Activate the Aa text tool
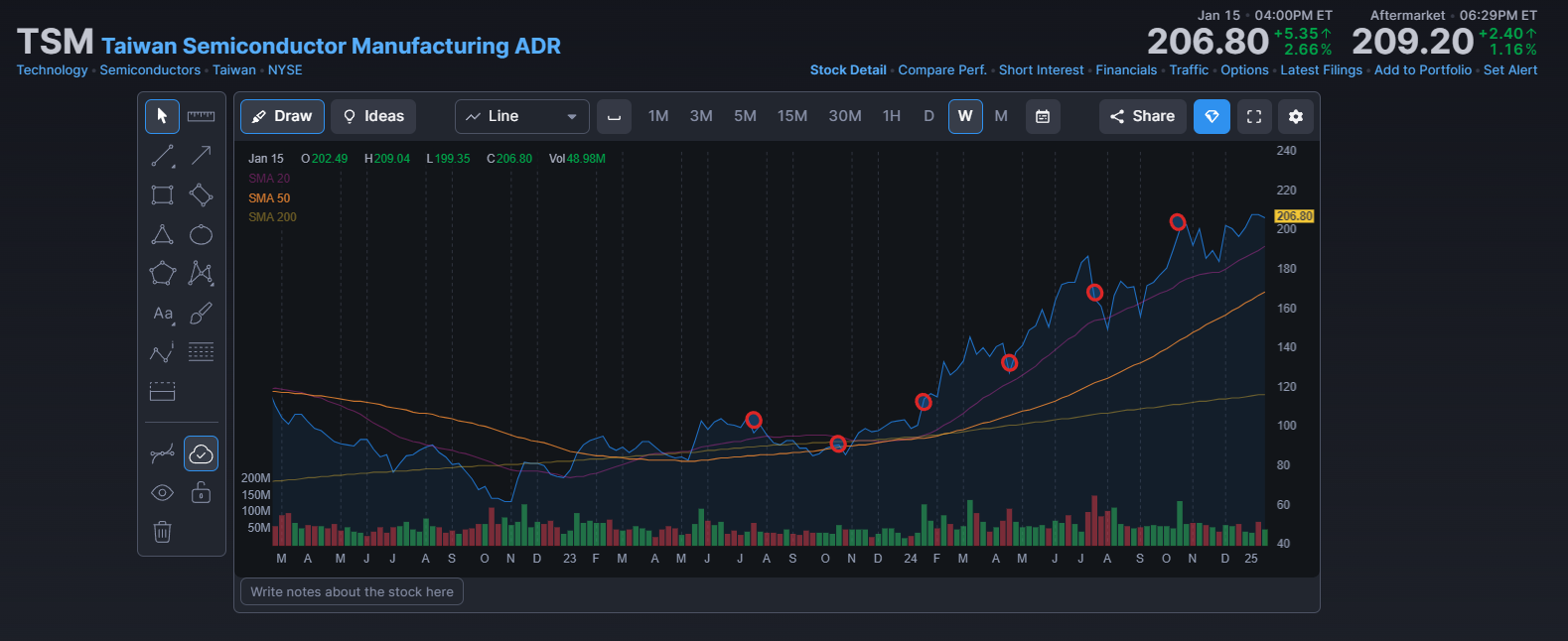 tap(162, 314)
